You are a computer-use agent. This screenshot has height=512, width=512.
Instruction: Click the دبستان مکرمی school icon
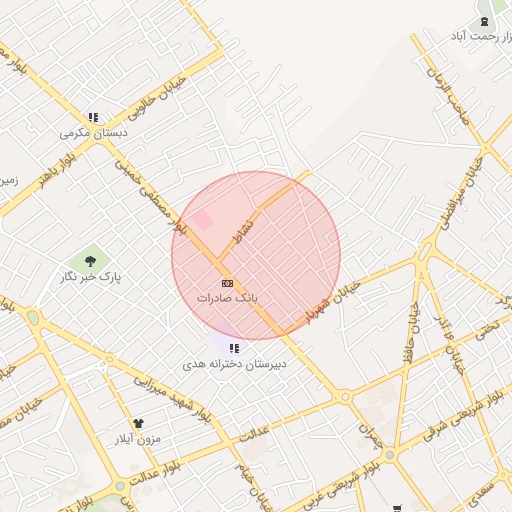[x=93, y=117]
